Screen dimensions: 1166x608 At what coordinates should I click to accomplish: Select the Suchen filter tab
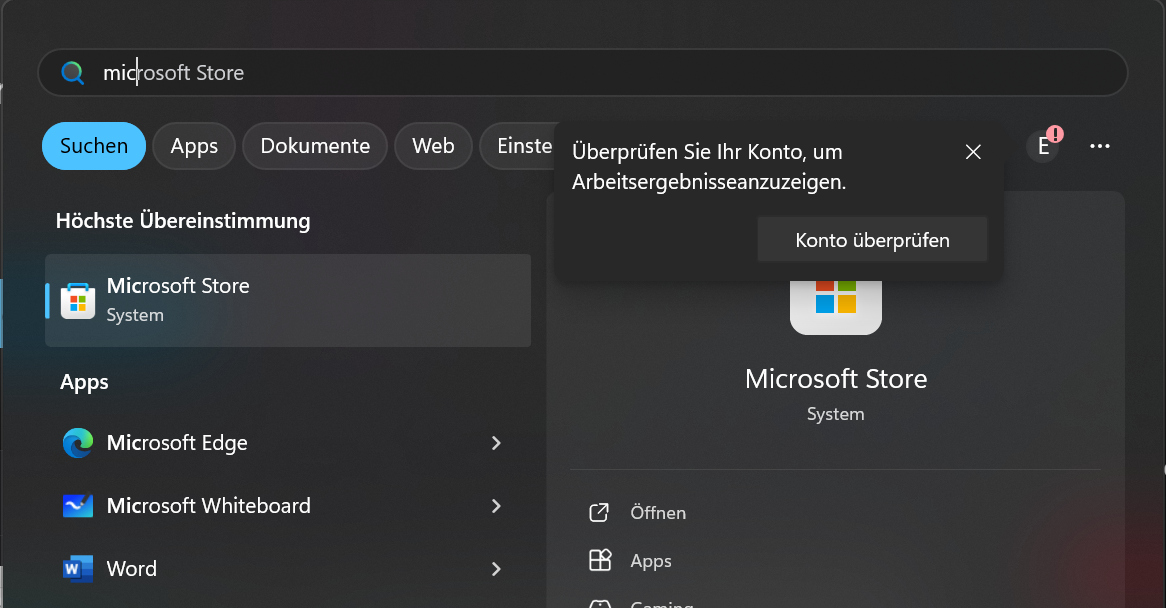(94, 146)
